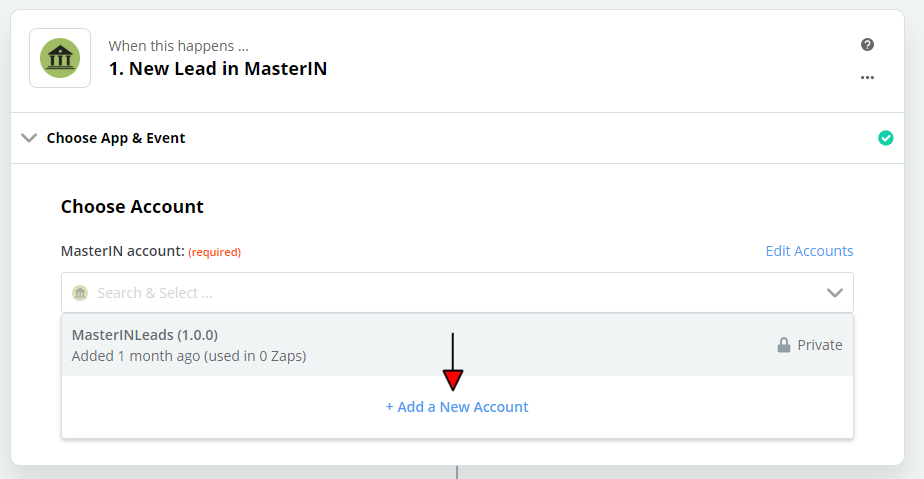
Task: Click step title "1. New Lead in MasterIN"
Action: coord(218,69)
